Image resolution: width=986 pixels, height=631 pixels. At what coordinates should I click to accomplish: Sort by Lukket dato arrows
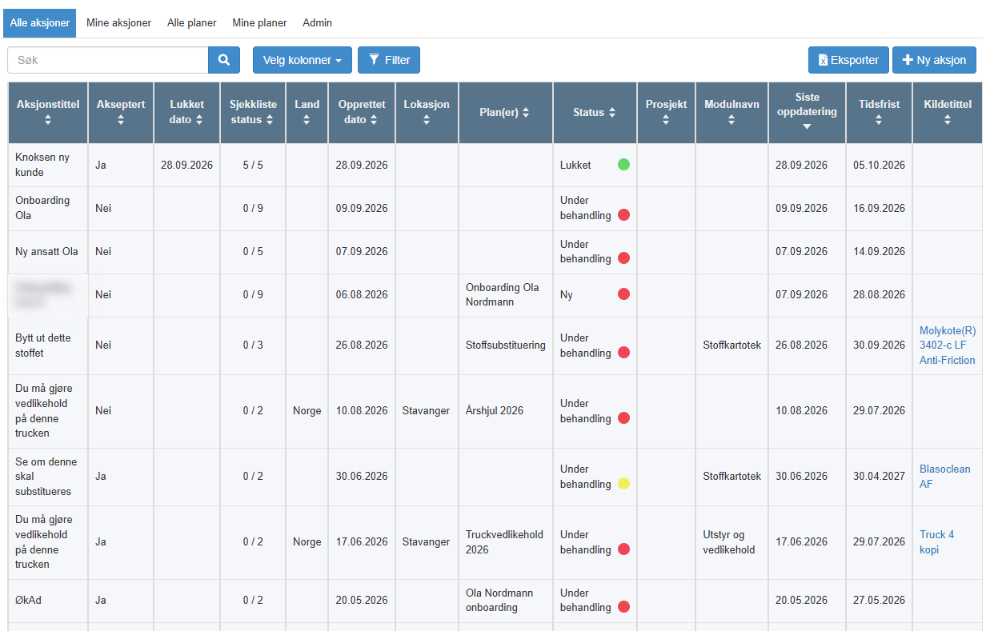point(199,120)
